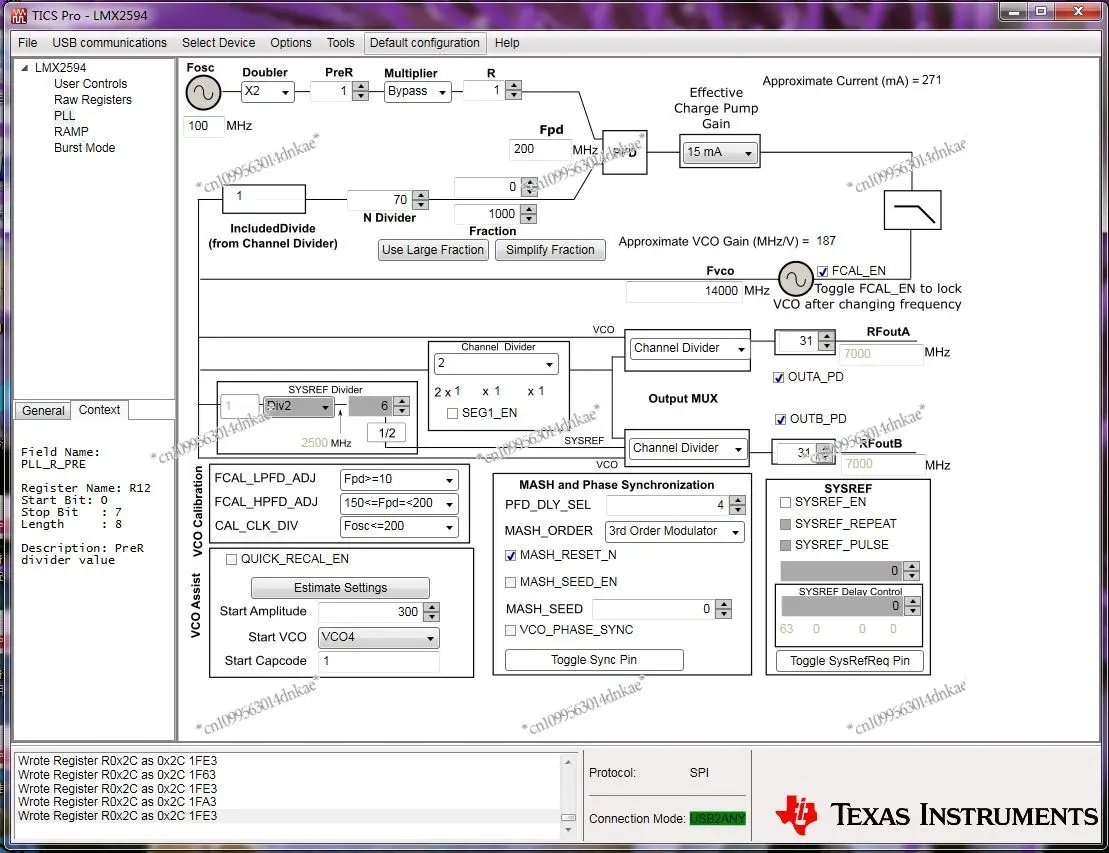Select PLL in the tree
1109x853 pixels.
point(64,116)
